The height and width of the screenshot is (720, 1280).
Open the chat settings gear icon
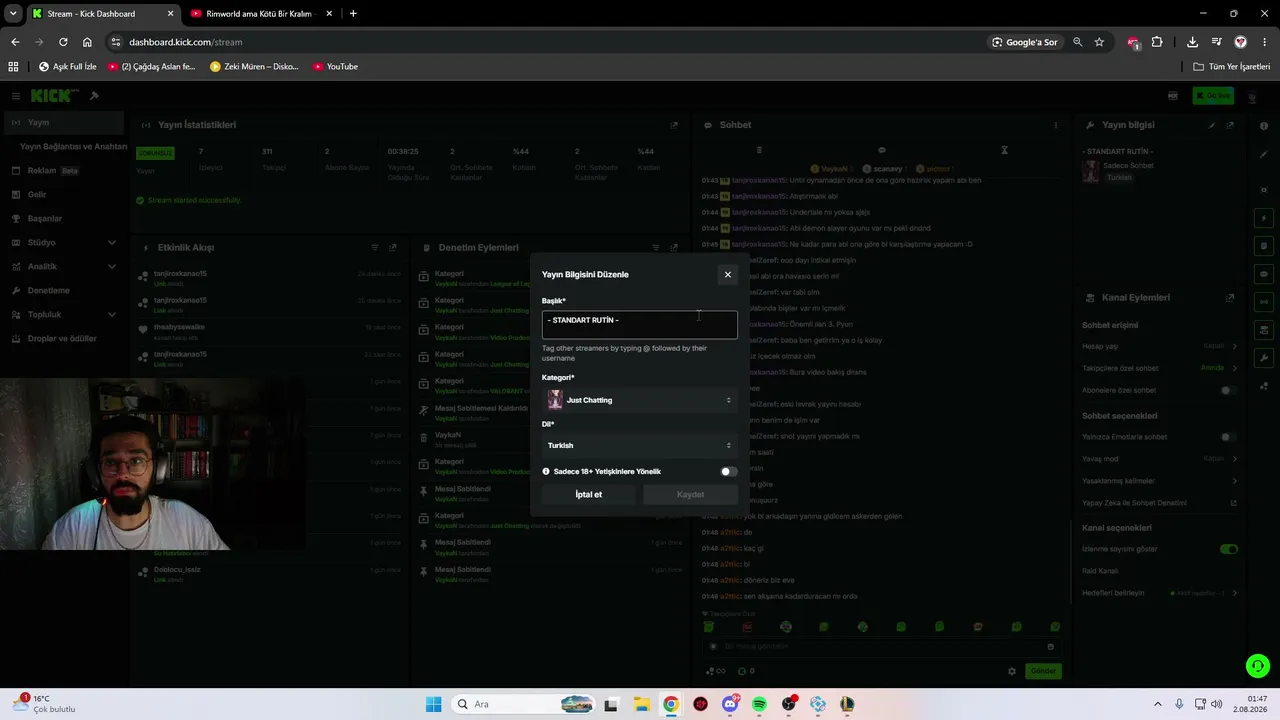[x=1012, y=671]
